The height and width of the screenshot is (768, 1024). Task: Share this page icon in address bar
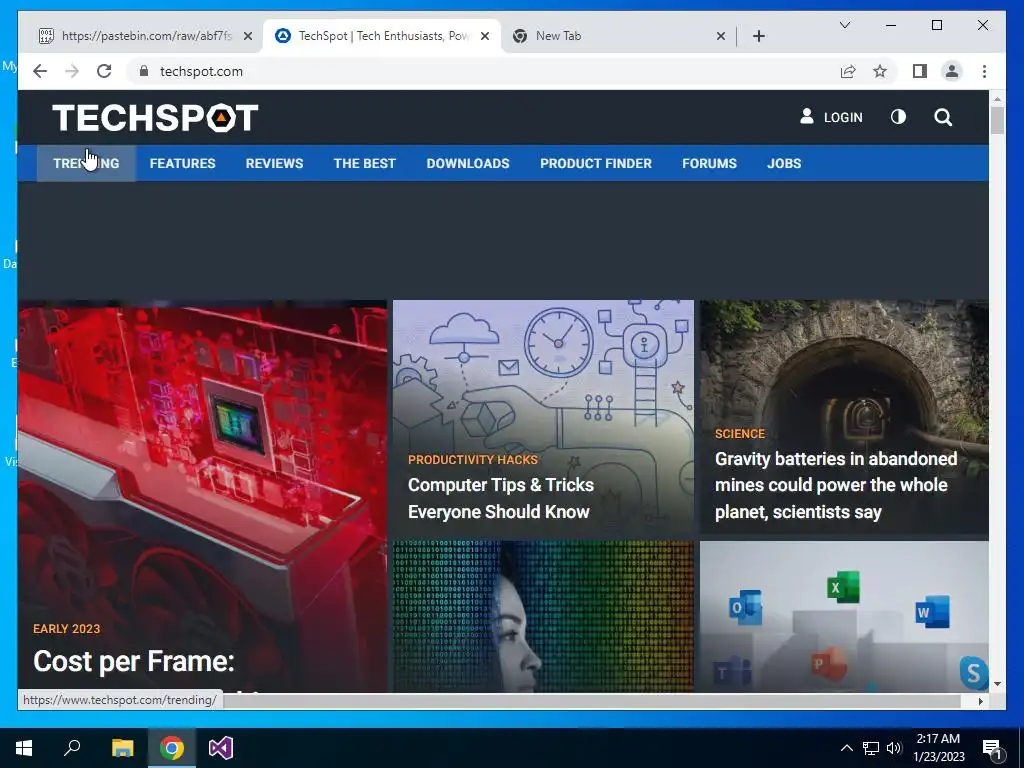tap(848, 71)
